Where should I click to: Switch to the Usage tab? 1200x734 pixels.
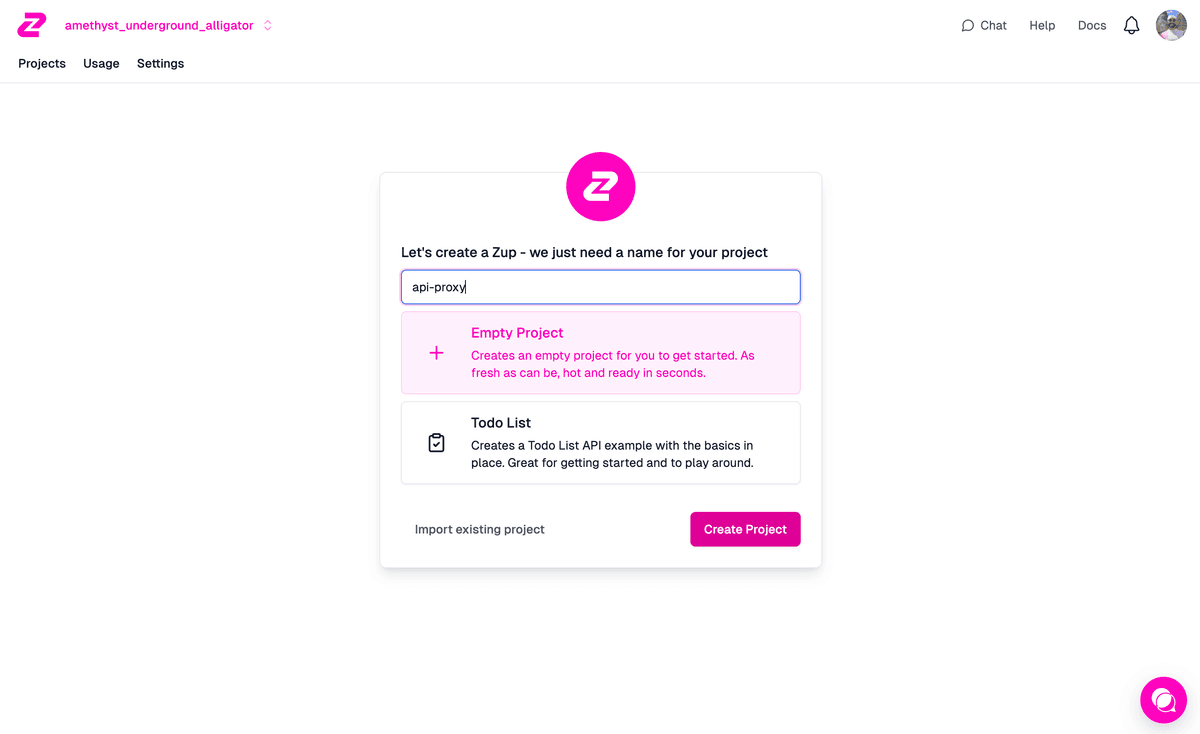pyautogui.click(x=101, y=63)
